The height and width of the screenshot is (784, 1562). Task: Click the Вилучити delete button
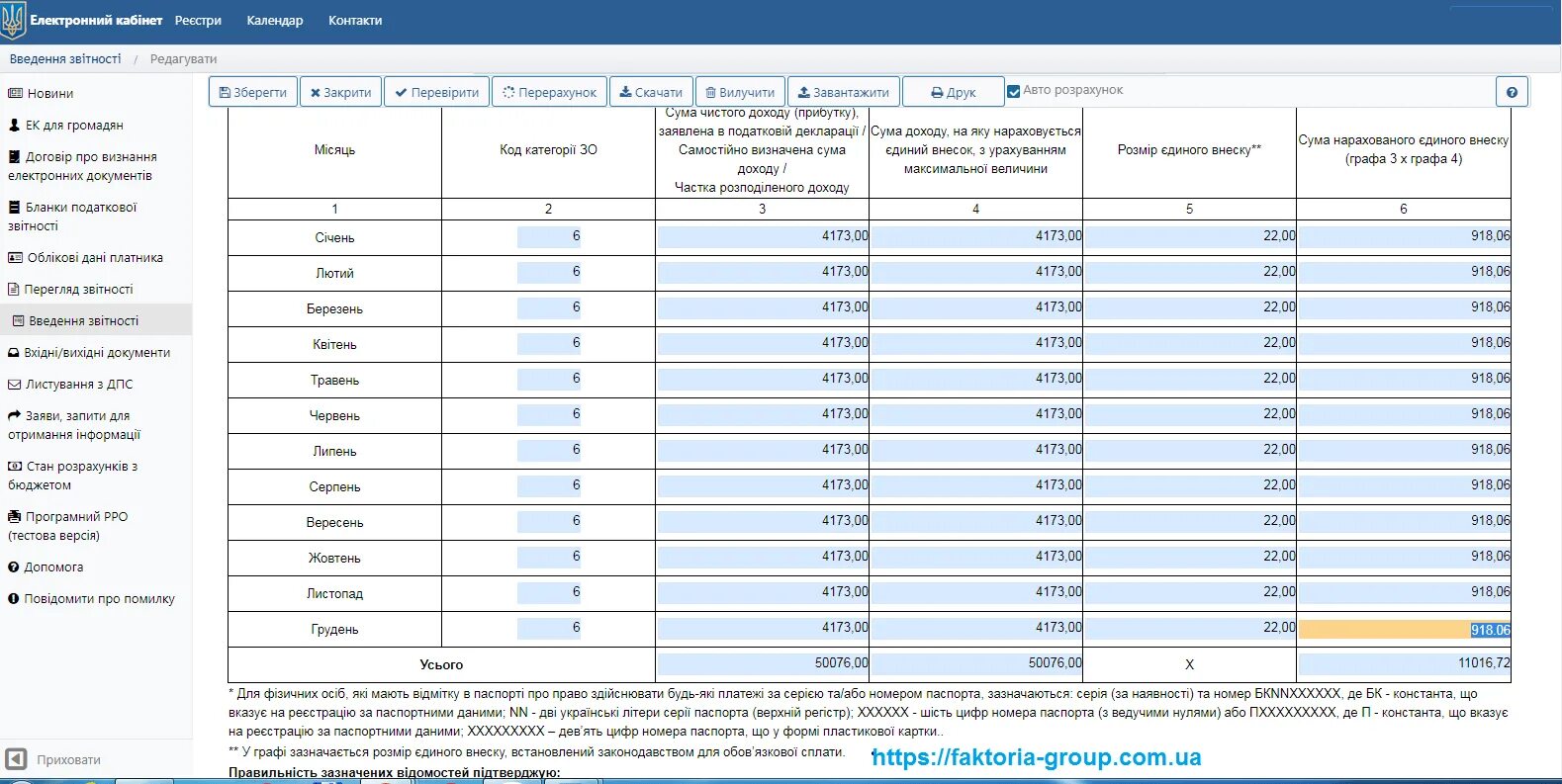(740, 92)
